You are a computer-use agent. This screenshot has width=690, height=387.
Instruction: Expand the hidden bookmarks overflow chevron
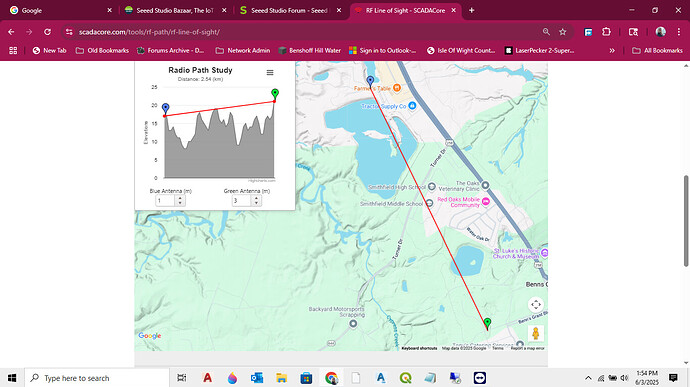click(612, 51)
